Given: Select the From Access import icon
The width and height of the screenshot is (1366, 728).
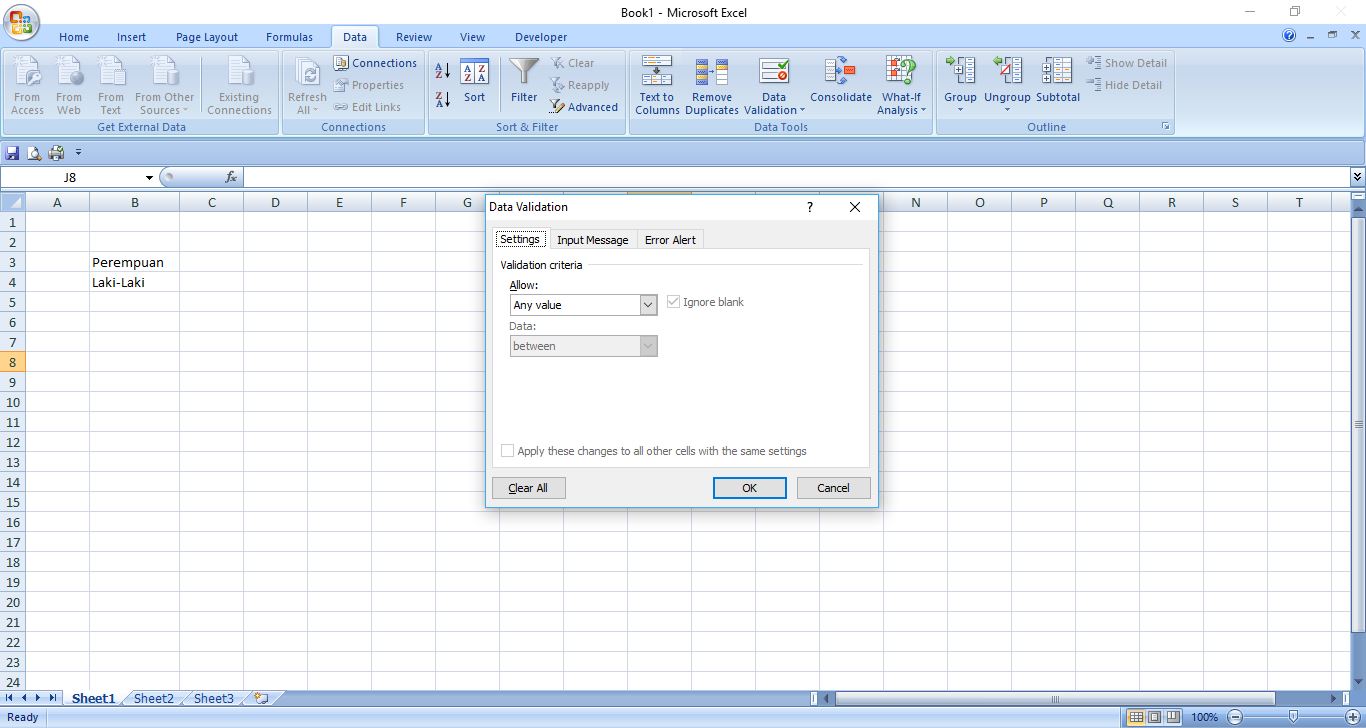Looking at the screenshot, I should click(x=27, y=85).
